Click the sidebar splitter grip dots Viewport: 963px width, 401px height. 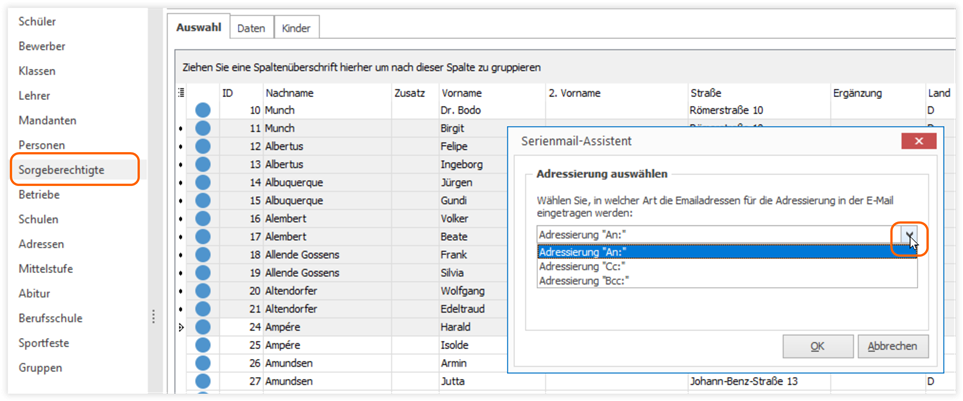click(154, 317)
